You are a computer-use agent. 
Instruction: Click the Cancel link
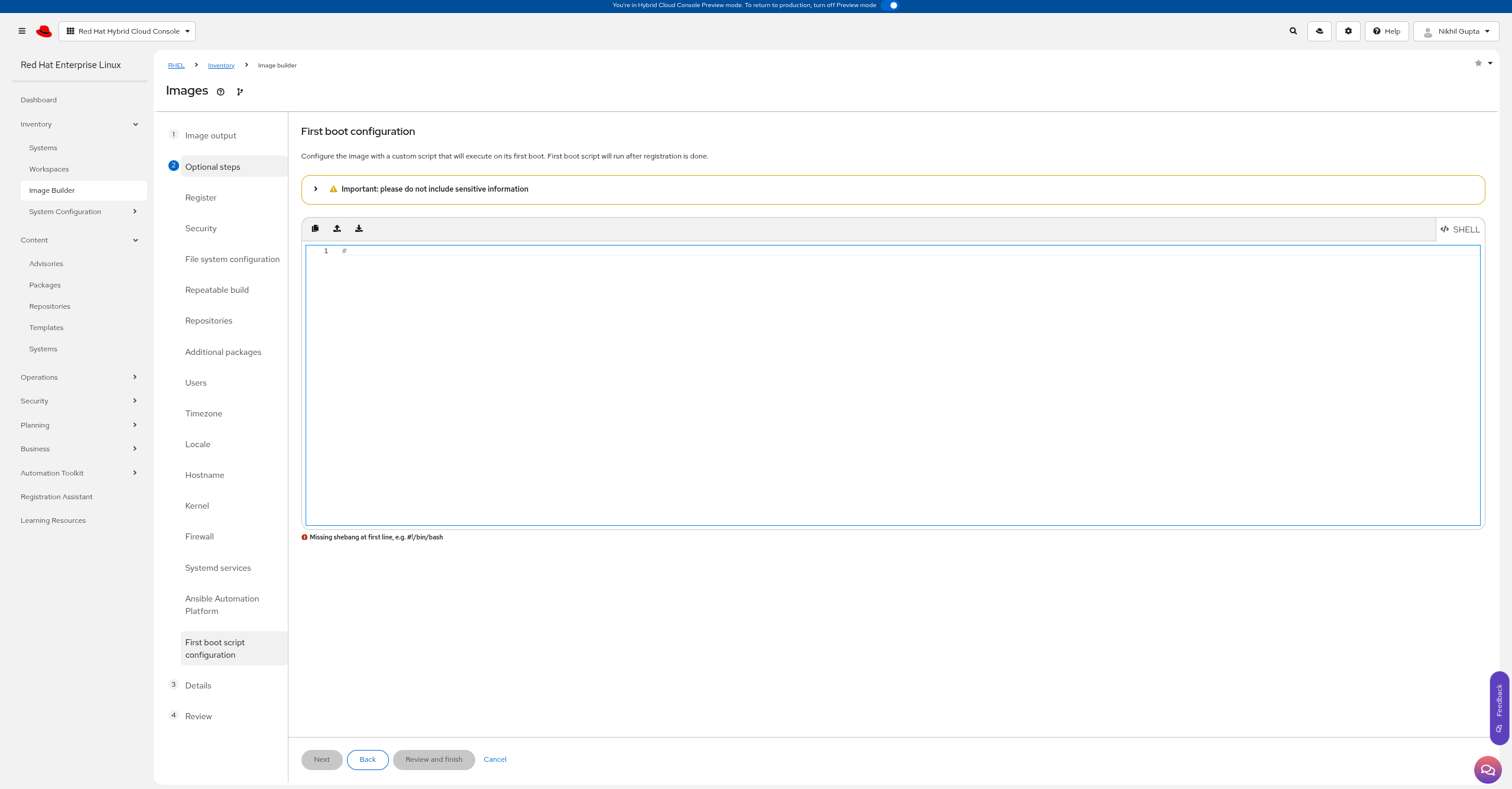point(495,759)
